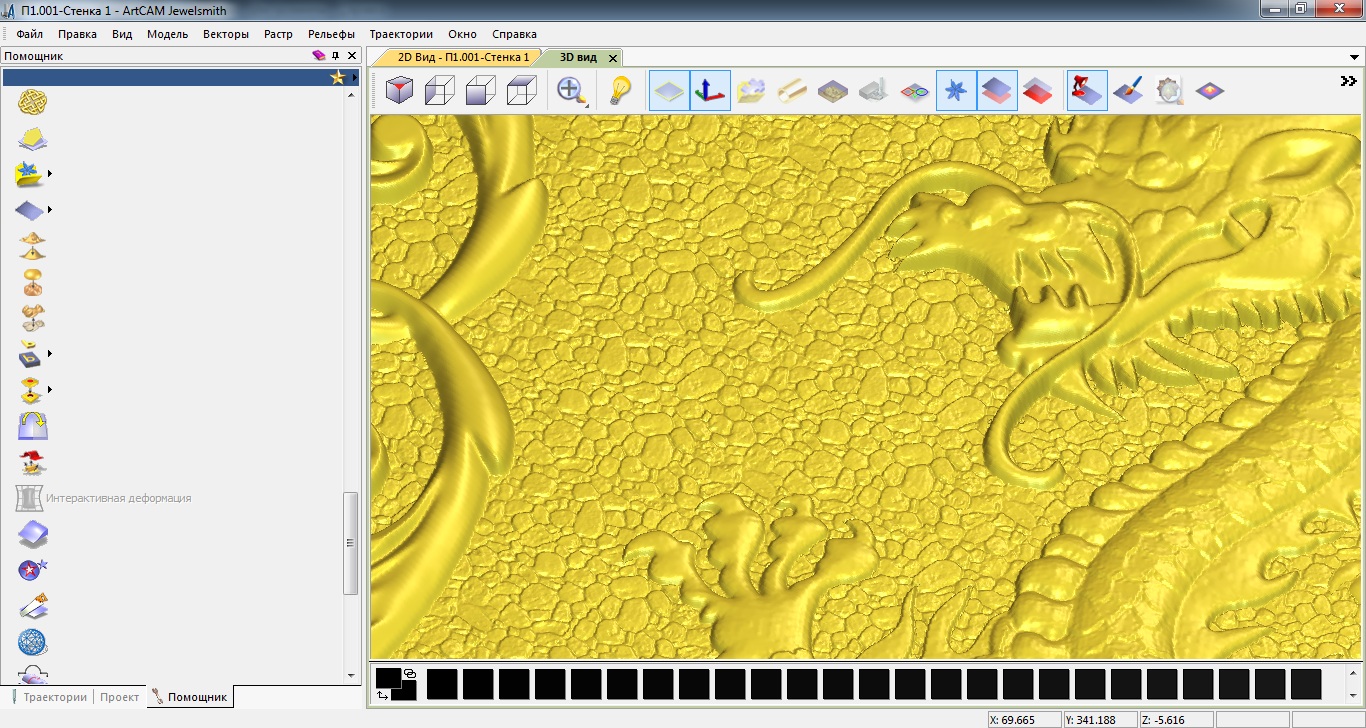Click the open yellow folder toolbar icon

(751, 91)
